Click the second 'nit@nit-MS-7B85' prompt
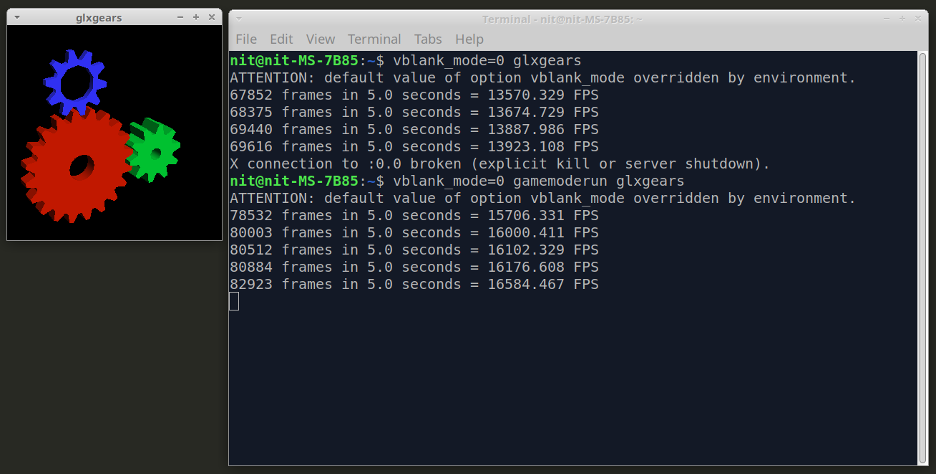The height and width of the screenshot is (474, 936). point(294,181)
